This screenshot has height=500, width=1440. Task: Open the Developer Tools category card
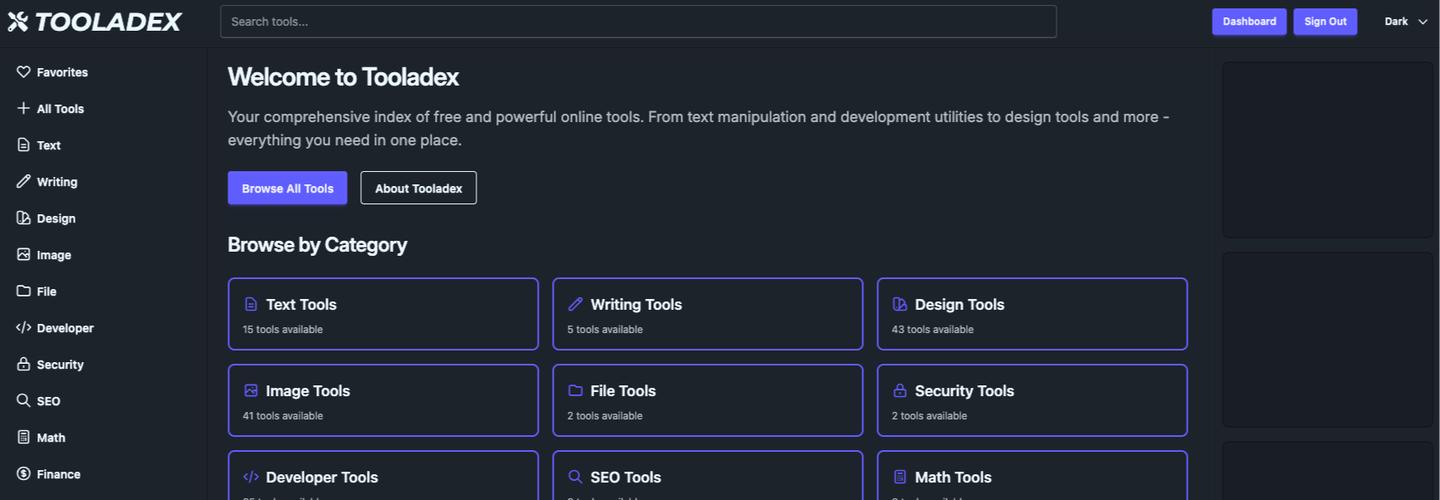(383, 476)
